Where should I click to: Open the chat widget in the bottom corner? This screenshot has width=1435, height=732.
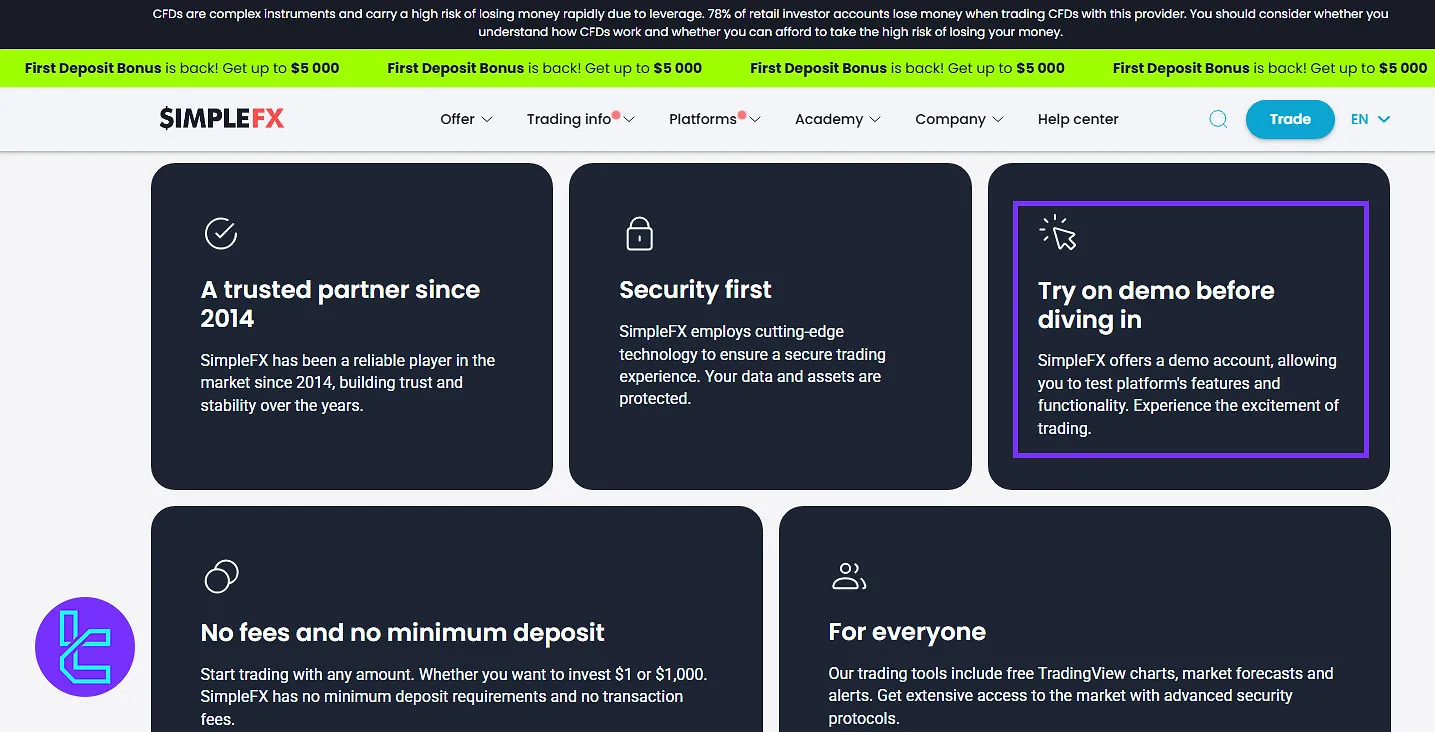click(x=85, y=647)
